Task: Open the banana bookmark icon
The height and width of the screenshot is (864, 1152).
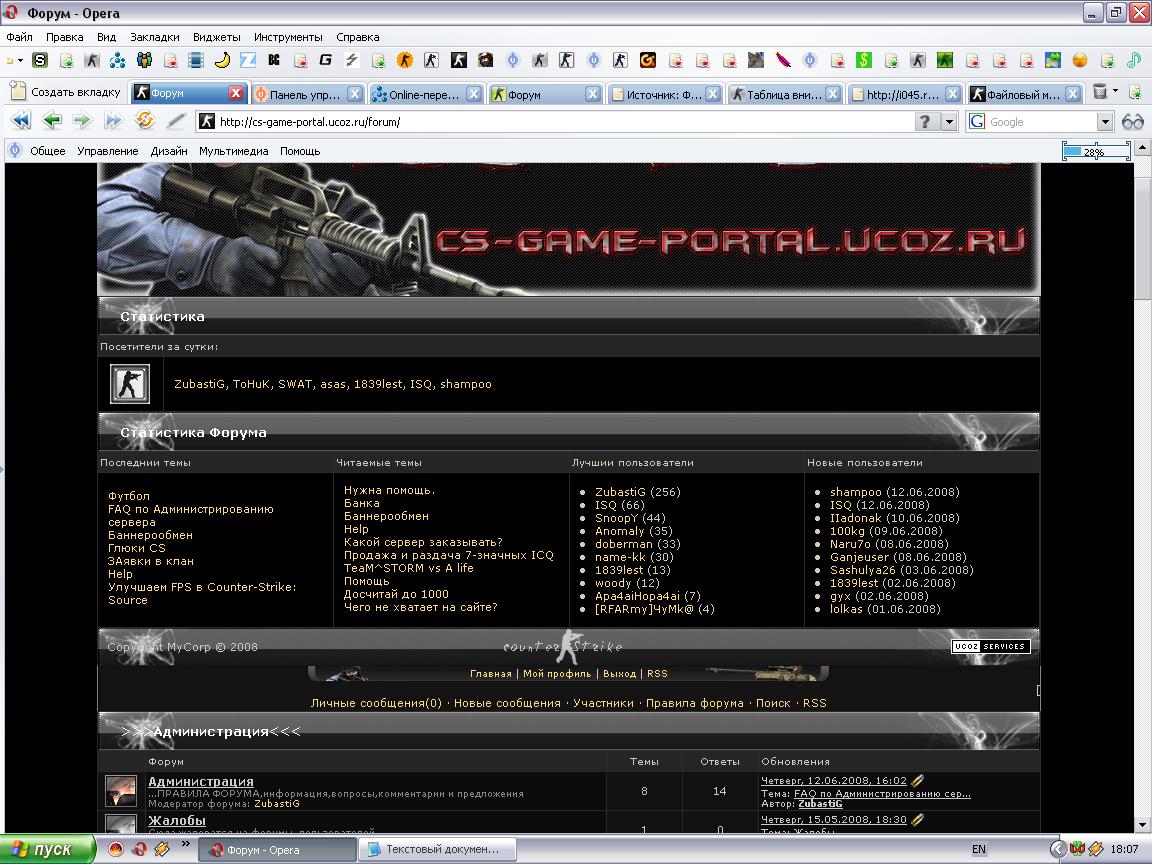Action: pyautogui.click(x=222, y=60)
